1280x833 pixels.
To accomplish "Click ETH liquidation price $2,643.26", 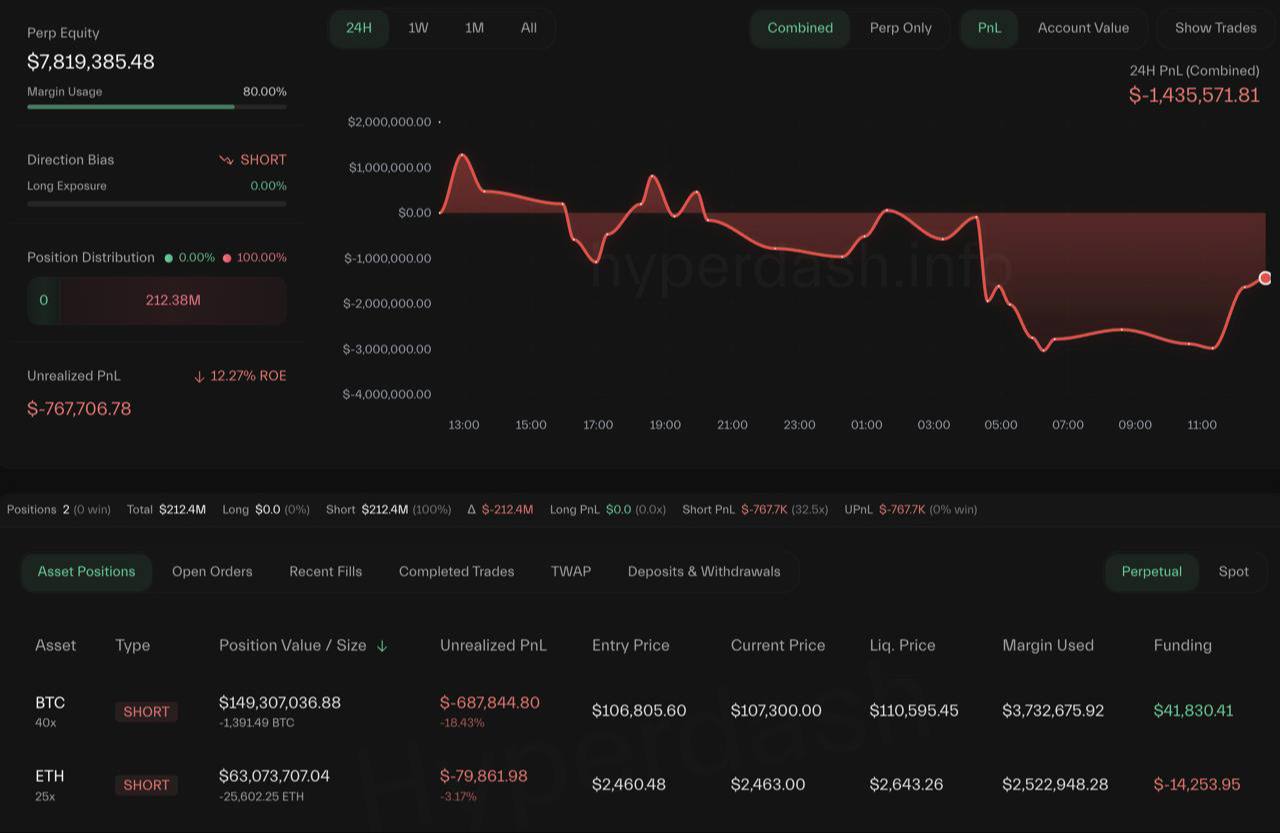I will click(906, 785).
